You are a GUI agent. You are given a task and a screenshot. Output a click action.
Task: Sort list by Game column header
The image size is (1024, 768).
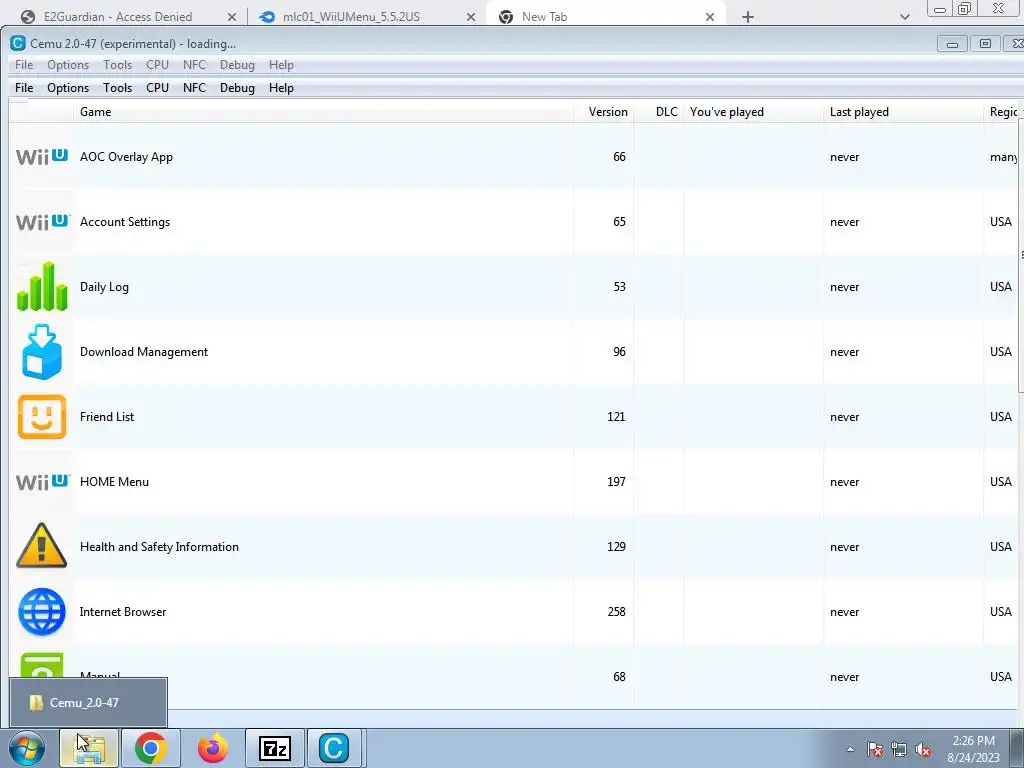click(x=323, y=112)
